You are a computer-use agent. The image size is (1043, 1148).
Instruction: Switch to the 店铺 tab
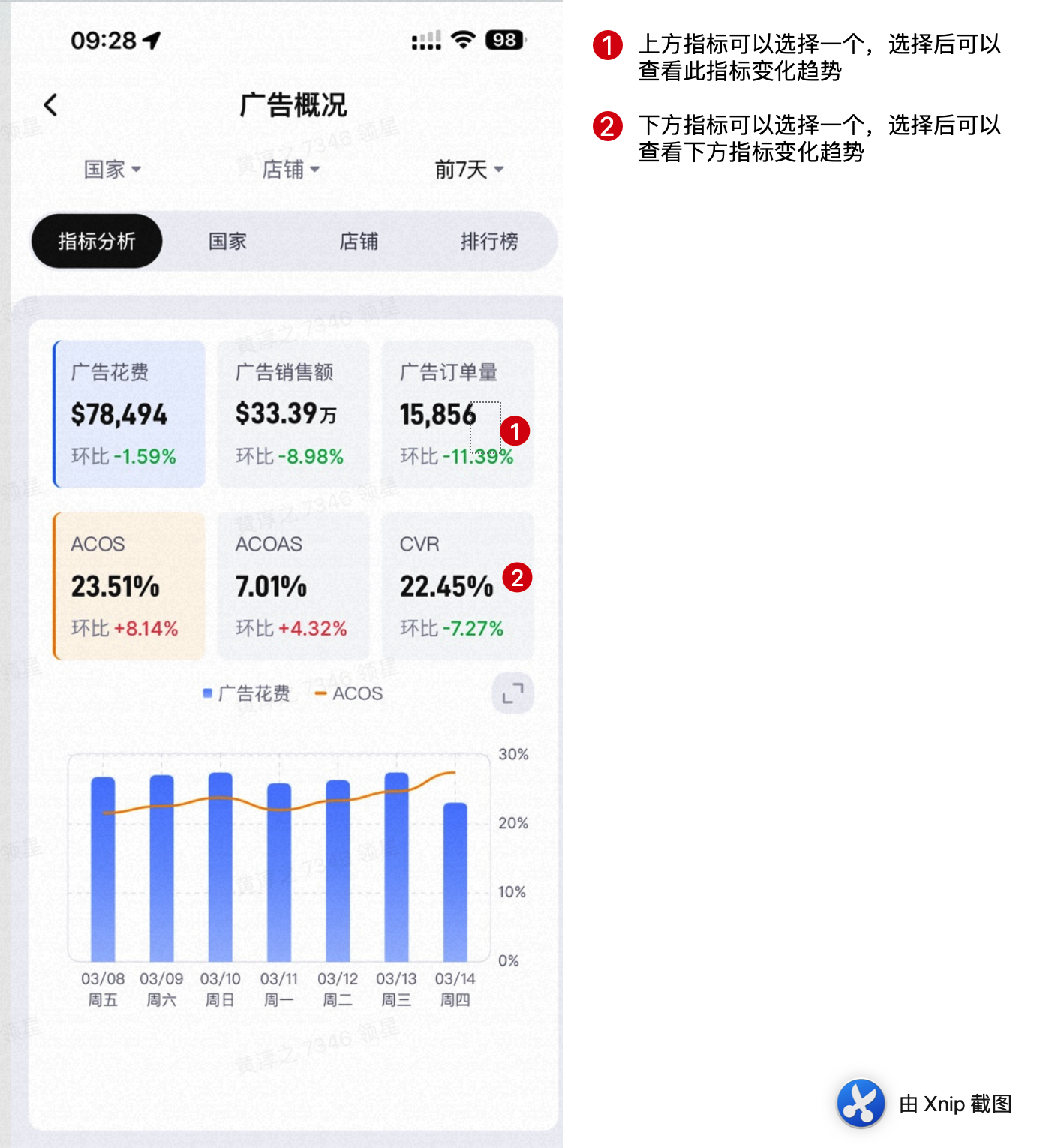359,241
